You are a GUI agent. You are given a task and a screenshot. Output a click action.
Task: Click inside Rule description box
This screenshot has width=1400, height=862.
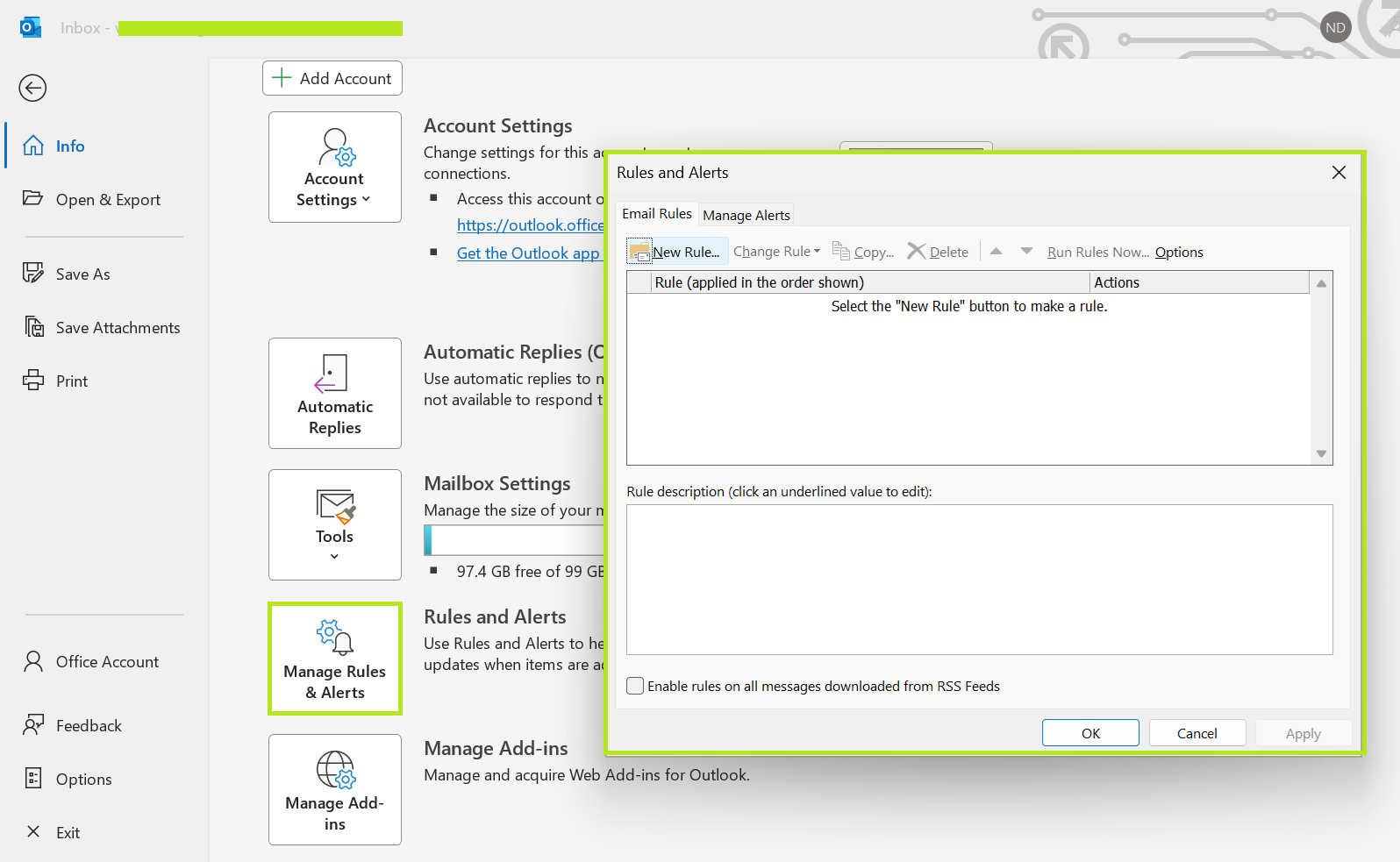click(980, 580)
